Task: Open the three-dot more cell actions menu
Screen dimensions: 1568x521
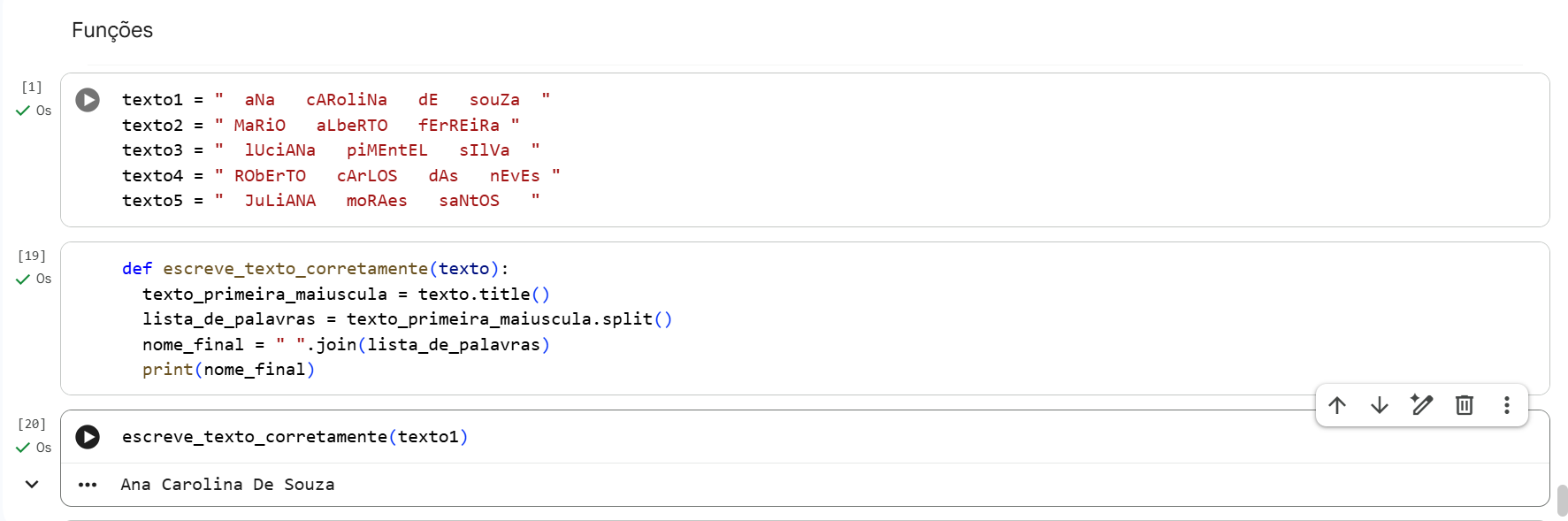Action: (x=1507, y=405)
